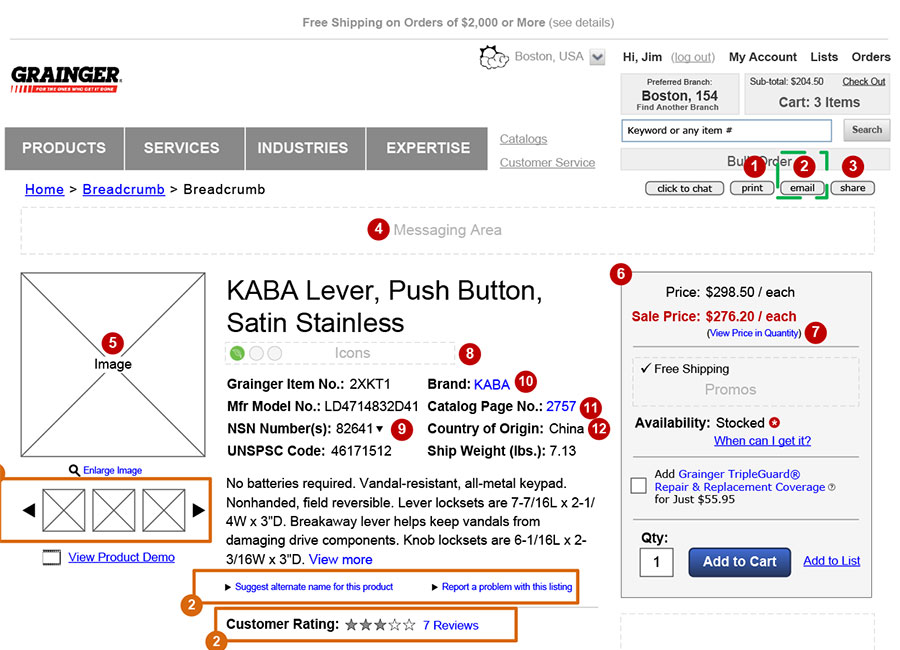Click the previous thumbnail left arrow
The width and height of the screenshot is (900, 650).
click(x=29, y=510)
